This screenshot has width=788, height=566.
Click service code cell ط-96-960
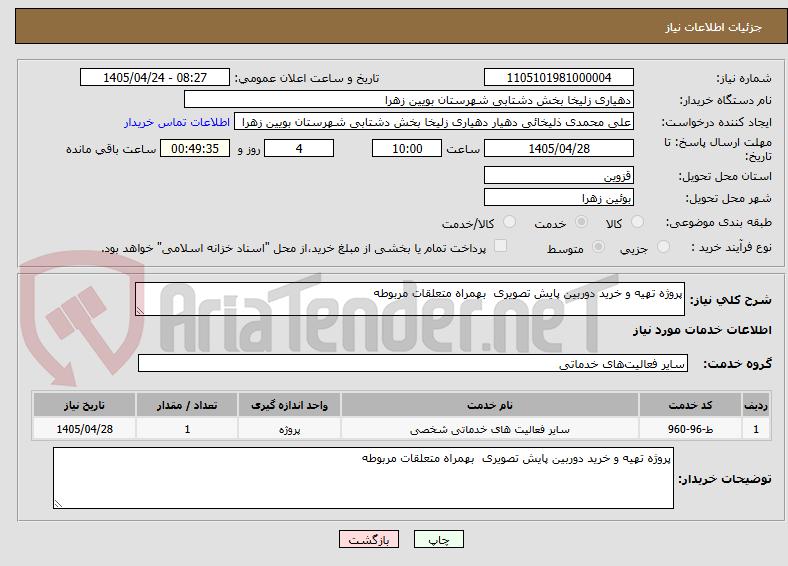[691, 429]
